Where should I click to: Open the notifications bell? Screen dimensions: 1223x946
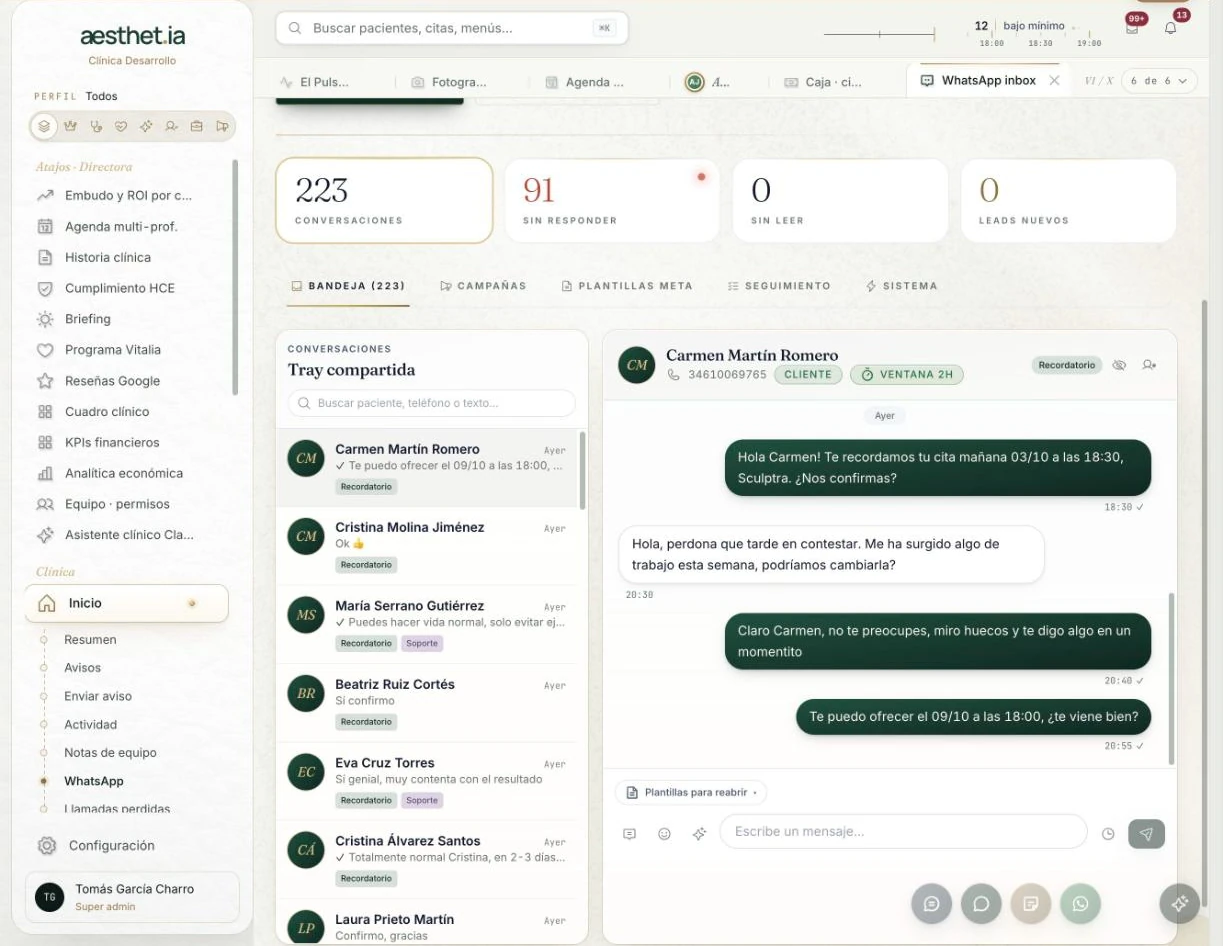(1170, 28)
